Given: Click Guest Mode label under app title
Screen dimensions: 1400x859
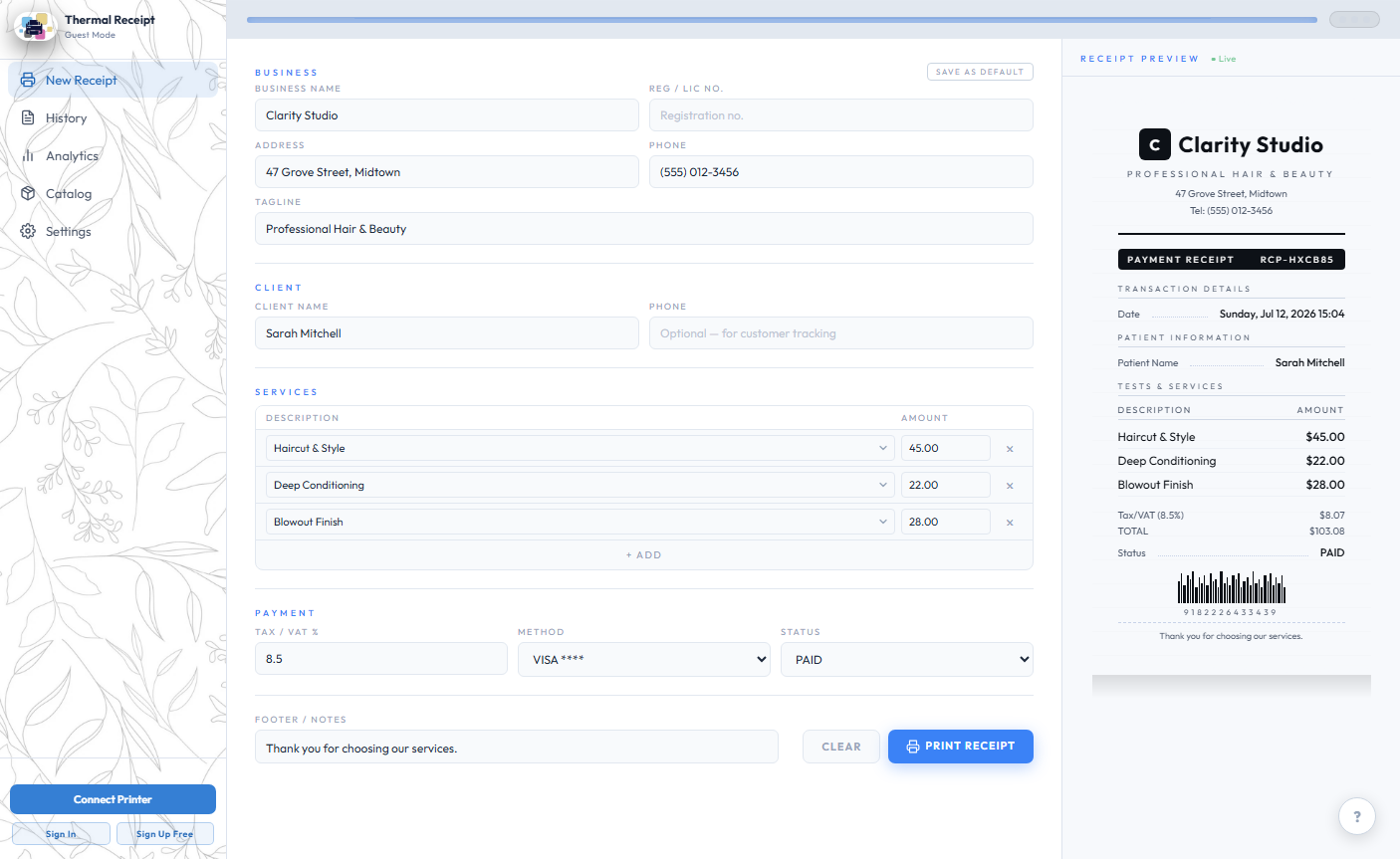Looking at the screenshot, I should pyautogui.click(x=90, y=35).
